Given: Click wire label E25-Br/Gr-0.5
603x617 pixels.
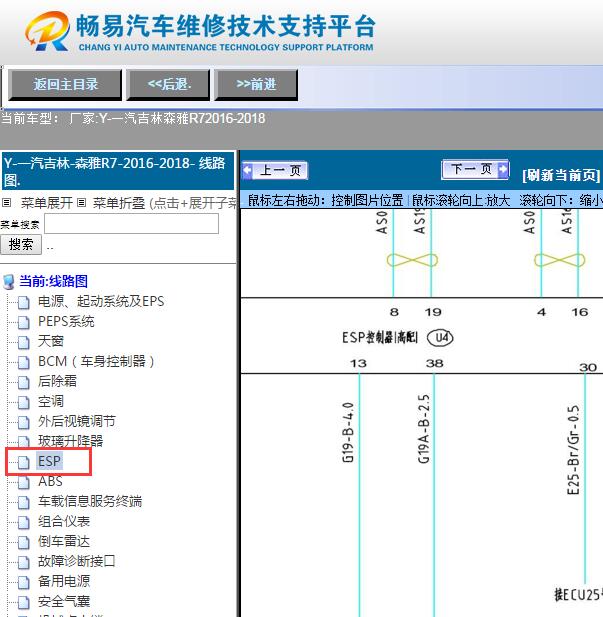Looking at the screenshot, I should point(573,450).
